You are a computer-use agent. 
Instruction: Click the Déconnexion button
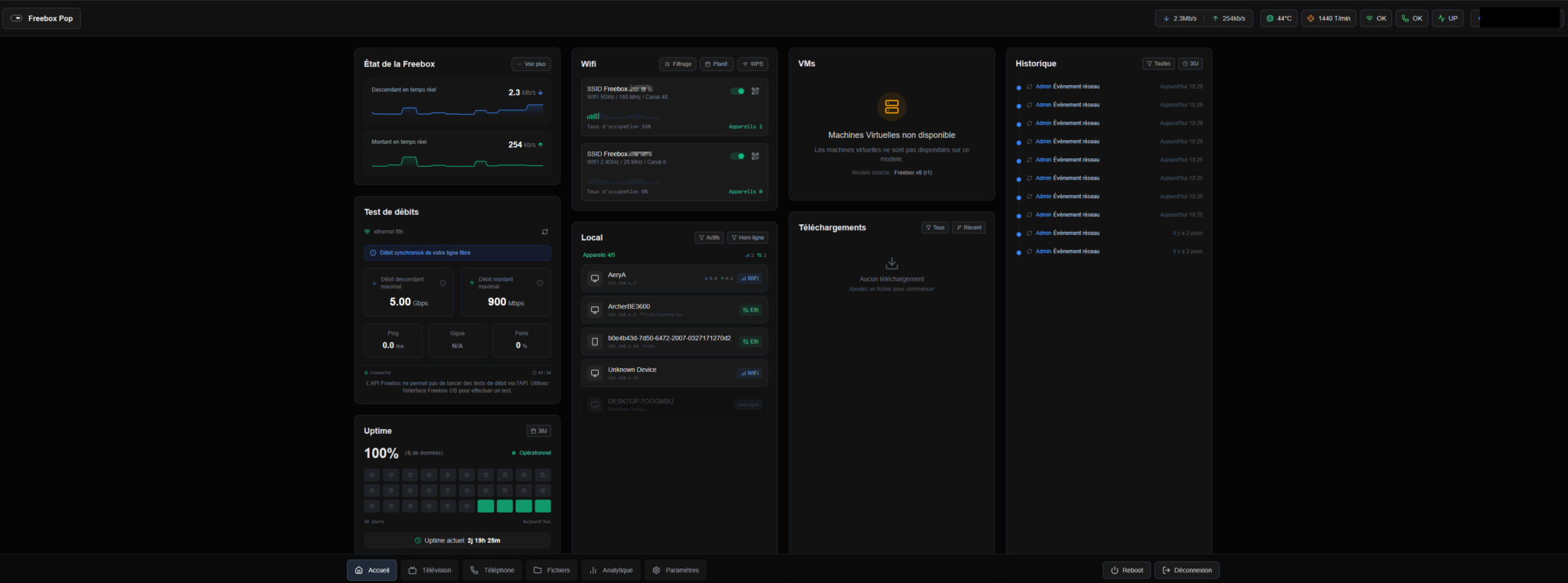click(x=1187, y=570)
